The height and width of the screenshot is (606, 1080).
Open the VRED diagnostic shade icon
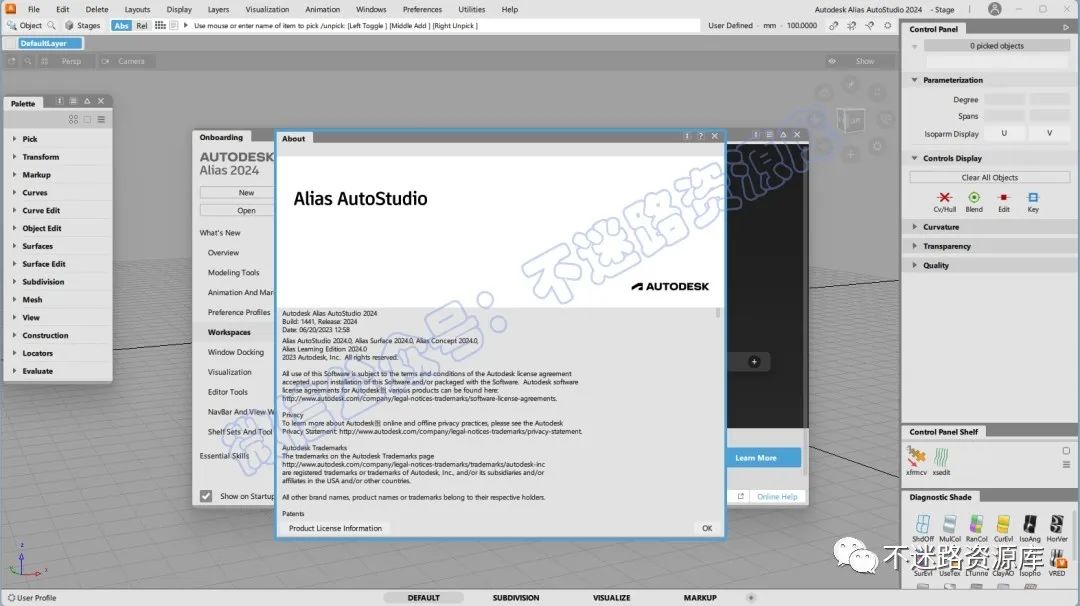[1057, 560]
